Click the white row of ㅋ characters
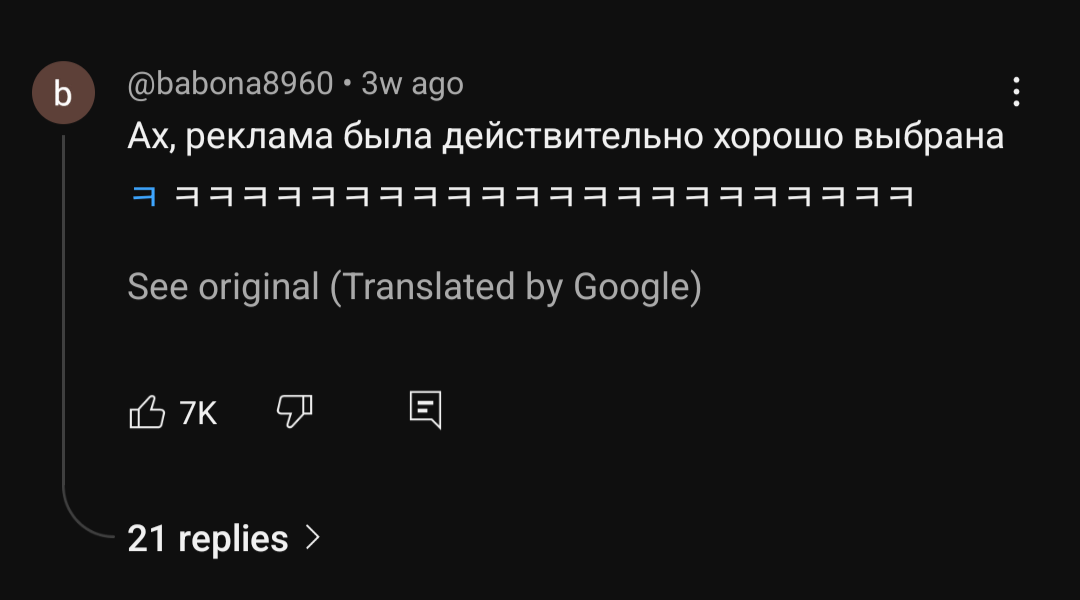 click(x=545, y=195)
